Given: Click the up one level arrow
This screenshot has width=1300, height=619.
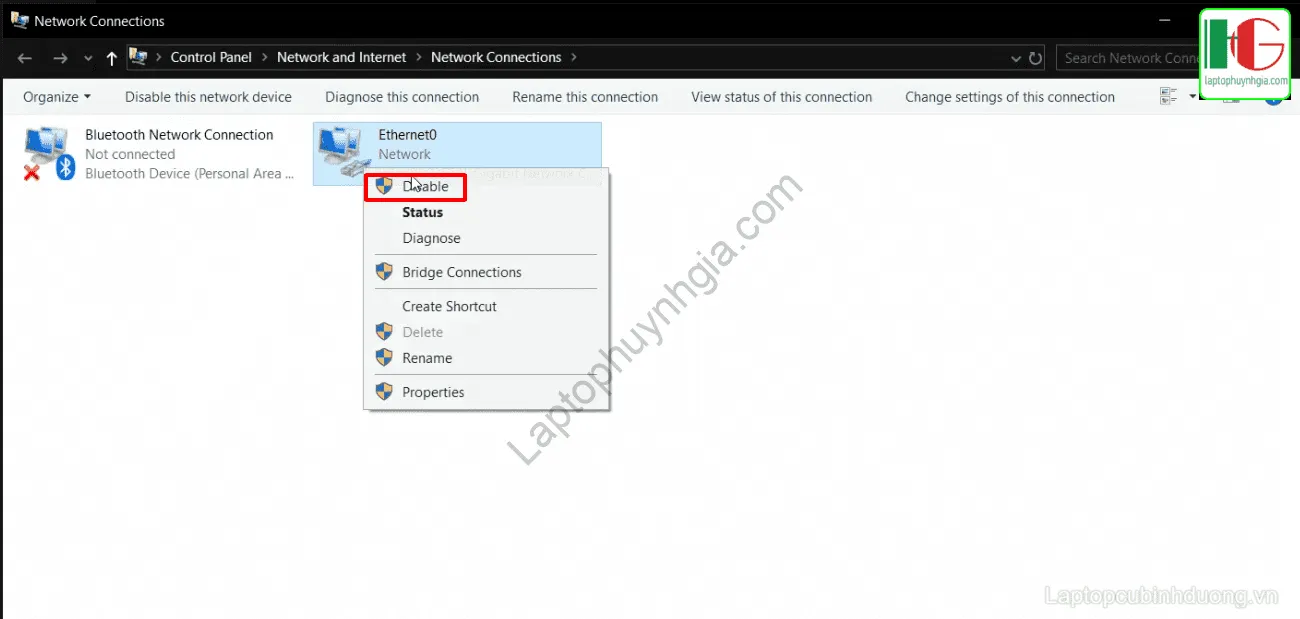Looking at the screenshot, I should tap(111, 57).
